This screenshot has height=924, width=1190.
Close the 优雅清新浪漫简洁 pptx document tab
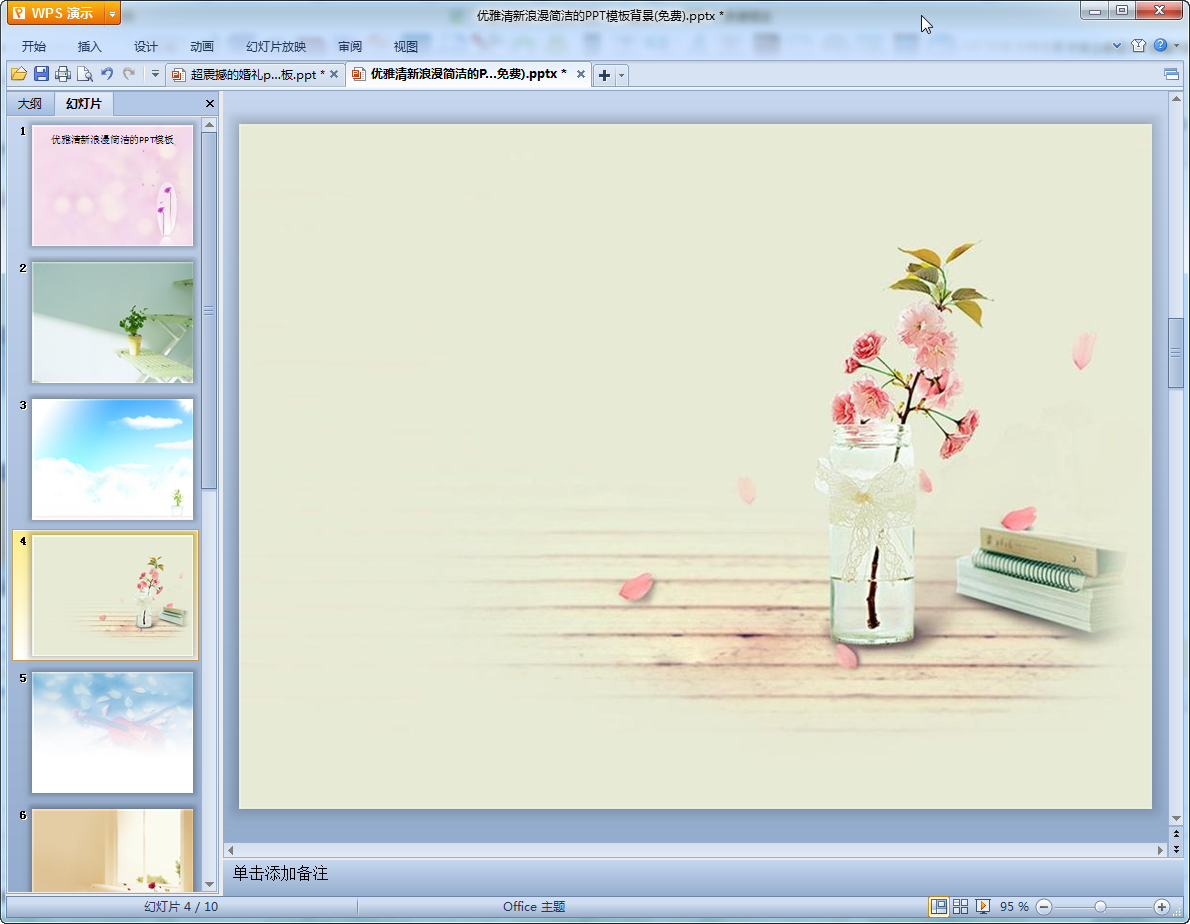(x=581, y=74)
